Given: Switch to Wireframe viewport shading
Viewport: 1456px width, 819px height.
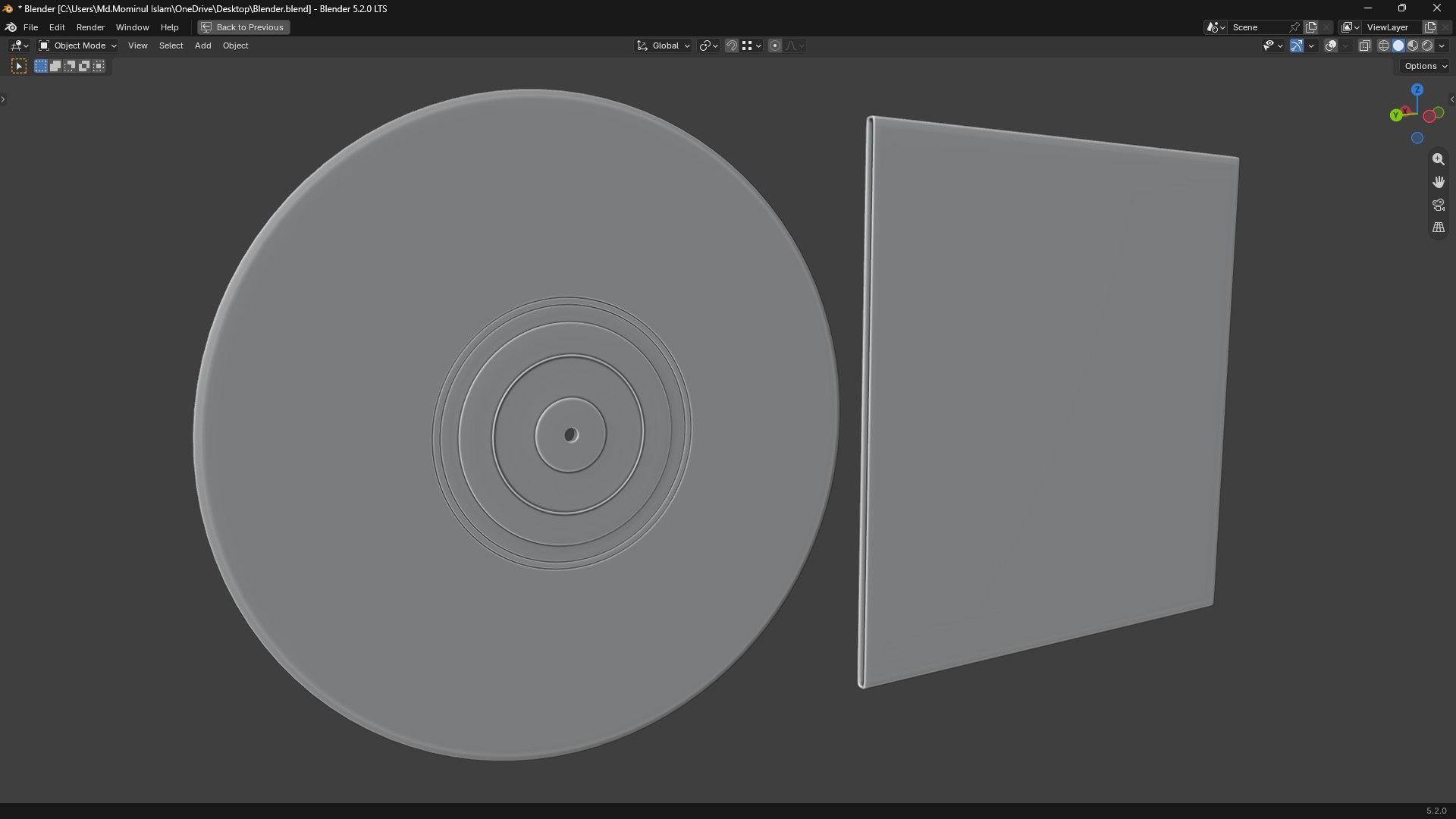Looking at the screenshot, I should [x=1384, y=46].
